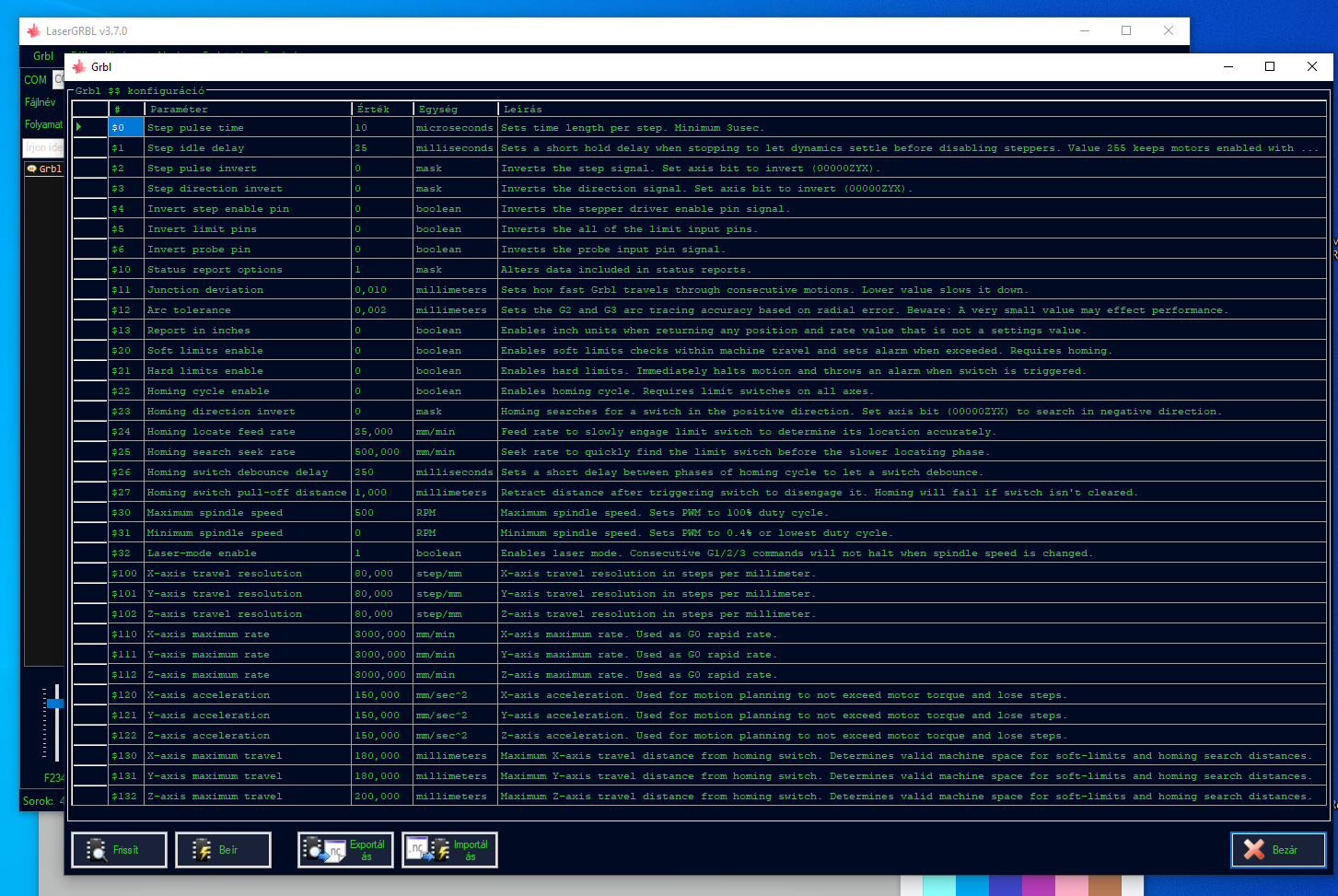Click the Beír write button
Screen dimensions: 1338x896
[x=223, y=850]
